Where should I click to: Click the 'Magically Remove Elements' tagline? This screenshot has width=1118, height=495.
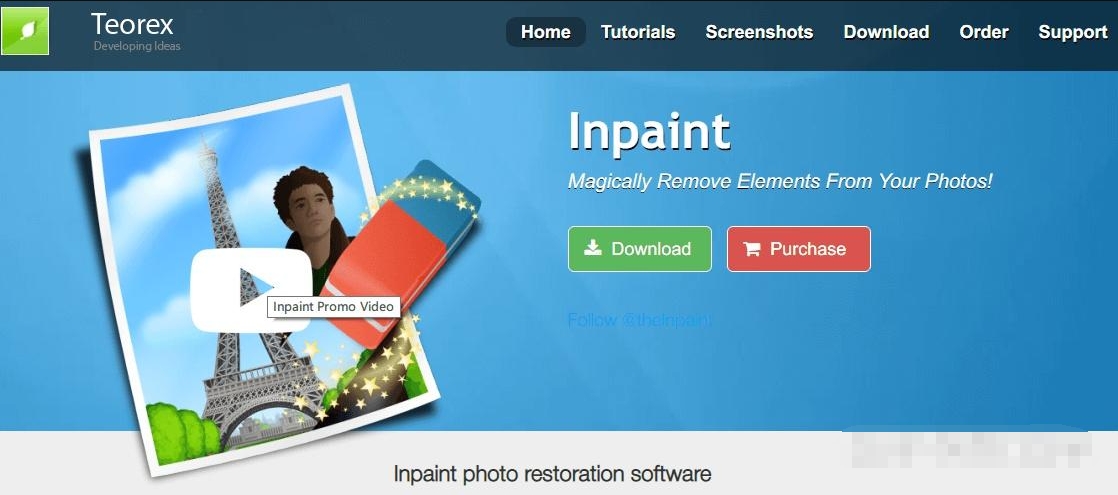(x=780, y=181)
